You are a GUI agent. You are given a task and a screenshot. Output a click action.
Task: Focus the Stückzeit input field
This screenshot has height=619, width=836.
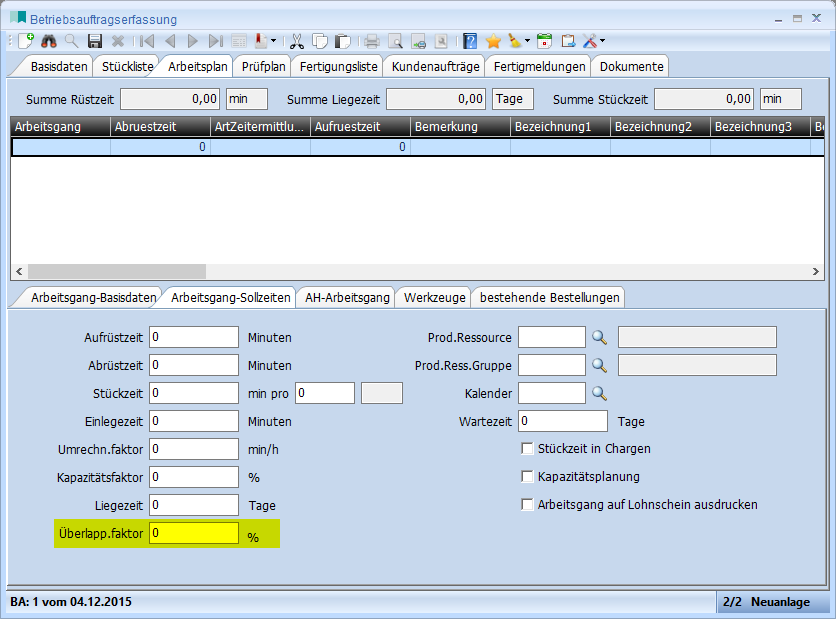194,393
